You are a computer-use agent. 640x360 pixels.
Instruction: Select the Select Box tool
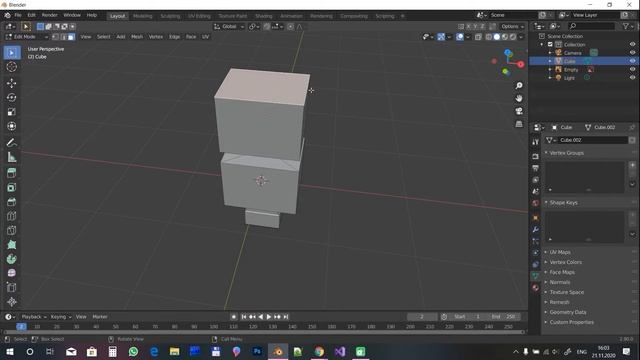pyautogui.click(x=11, y=53)
